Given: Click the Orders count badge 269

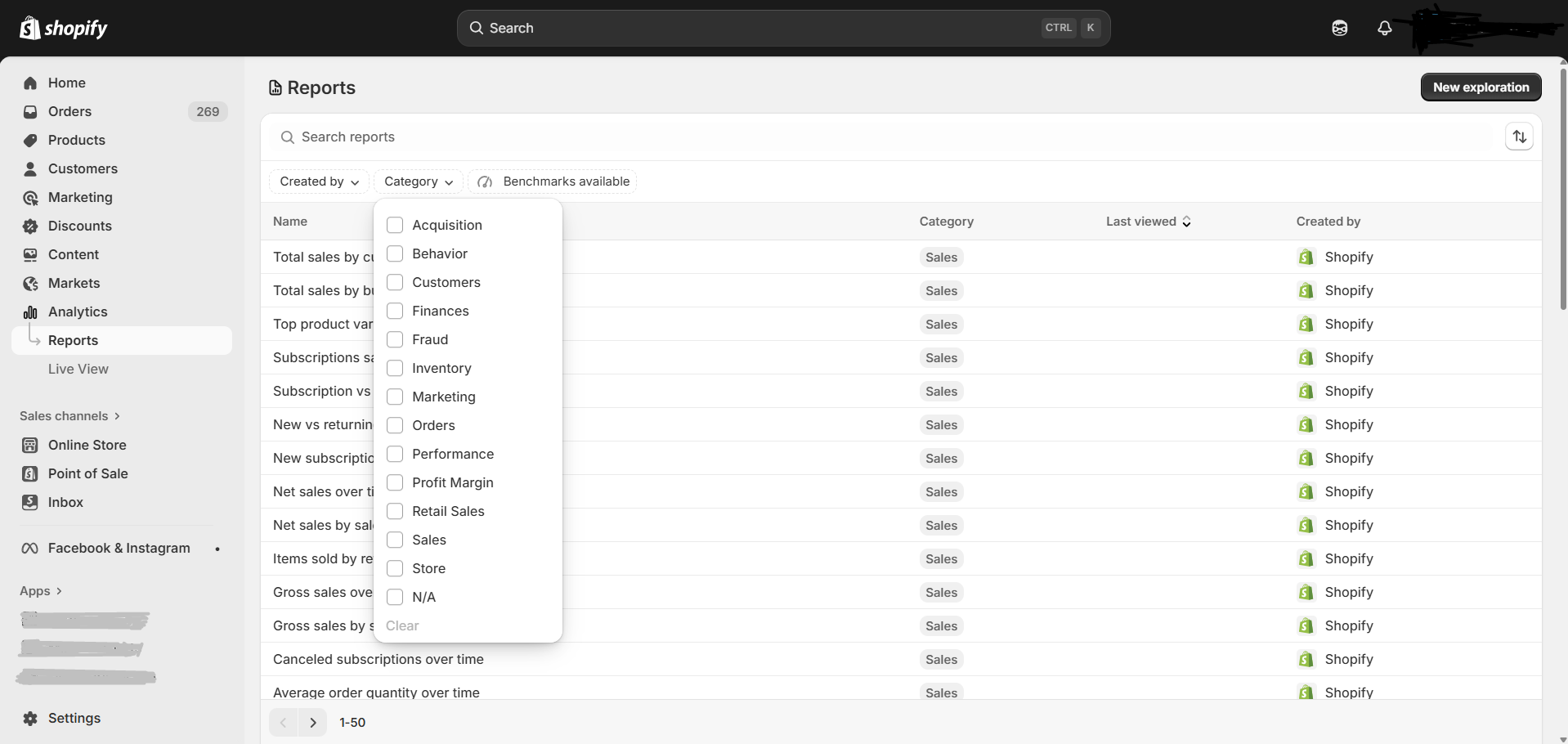Looking at the screenshot, I should (208, 111).
